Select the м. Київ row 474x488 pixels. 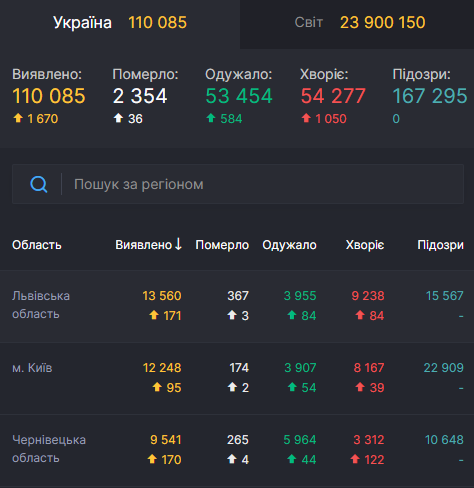(x=237, y=378)
